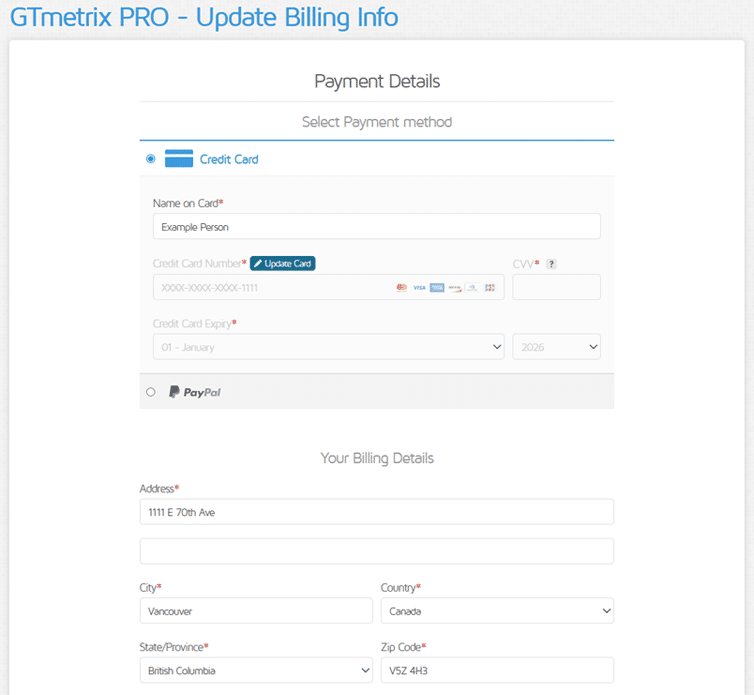Viewport: 754px width, 695px height.
Task: Click the Update Card button
Action: [283, 263]
